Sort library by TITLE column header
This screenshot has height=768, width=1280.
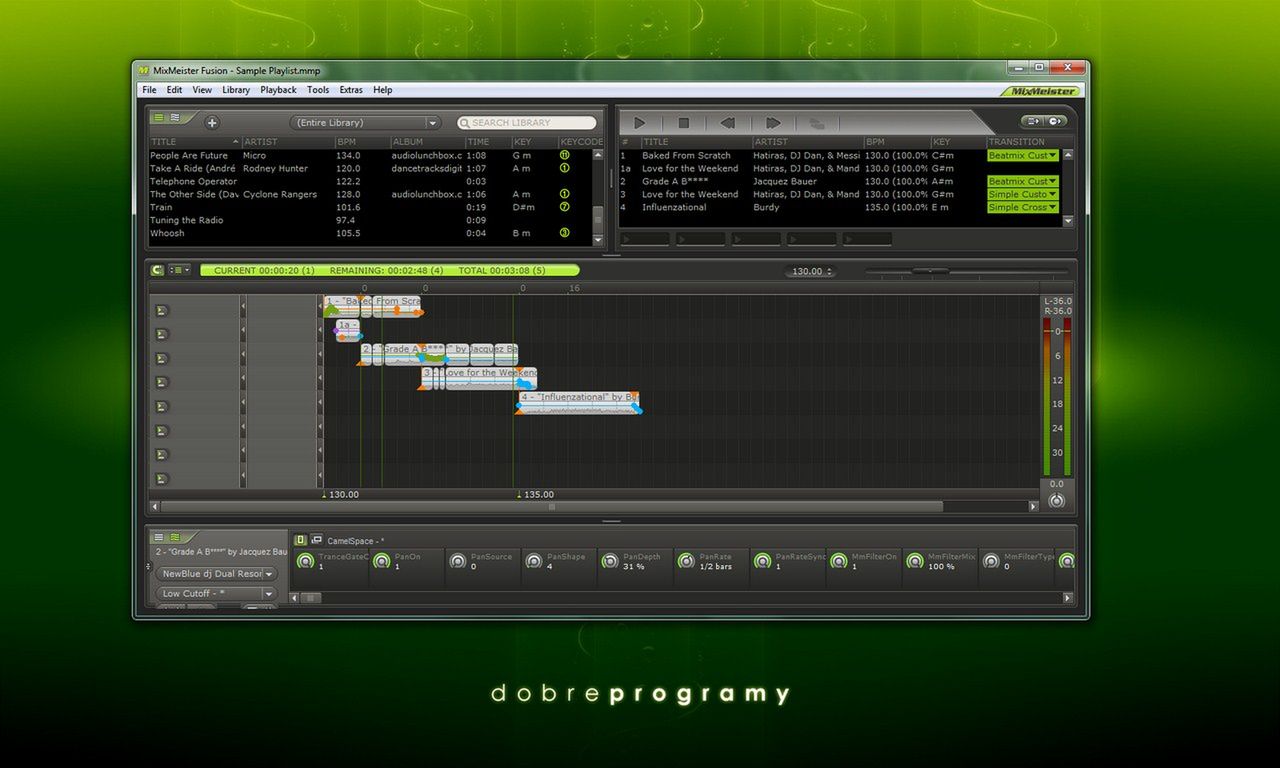click(x=194, y=142)
